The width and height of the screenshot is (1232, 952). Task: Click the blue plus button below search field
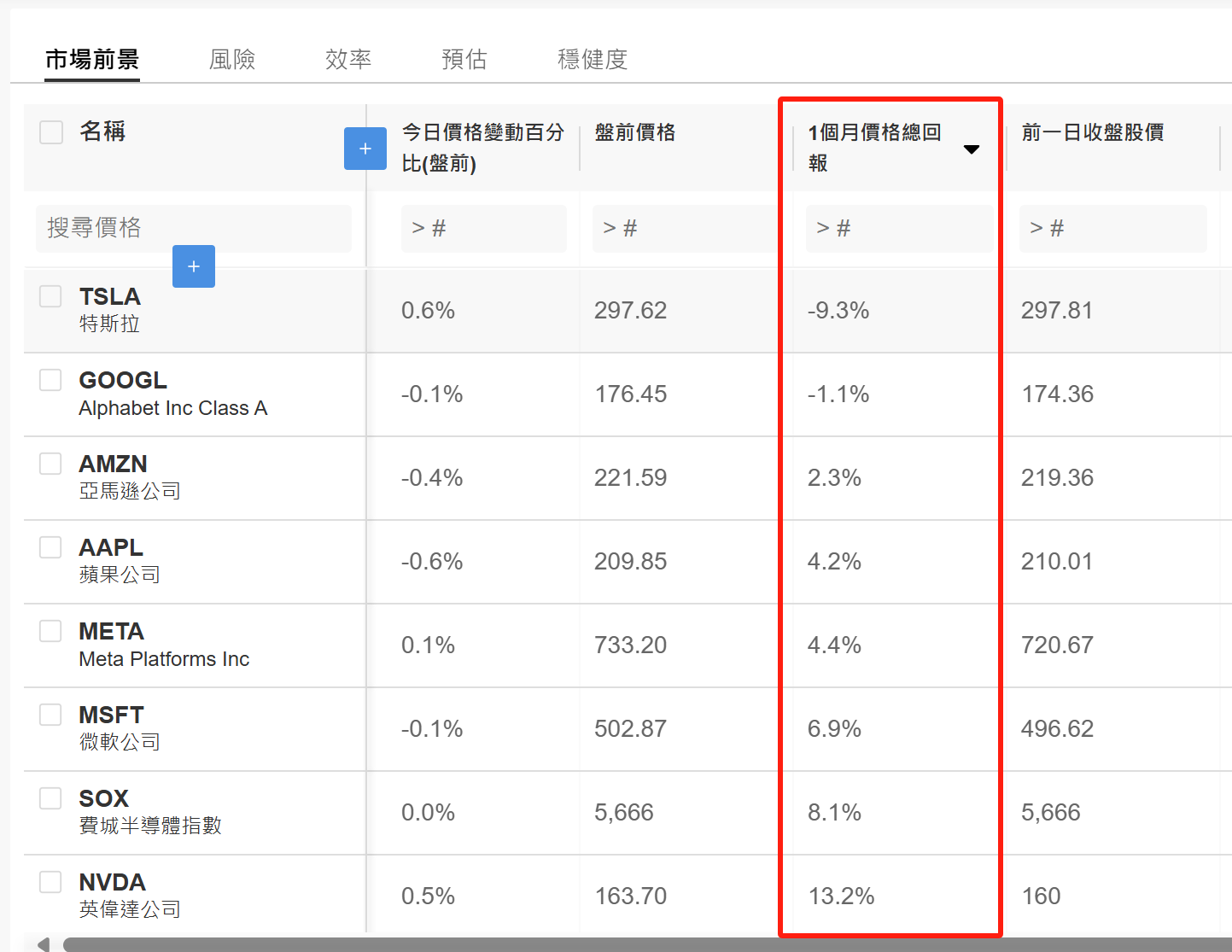click(194, 266)
